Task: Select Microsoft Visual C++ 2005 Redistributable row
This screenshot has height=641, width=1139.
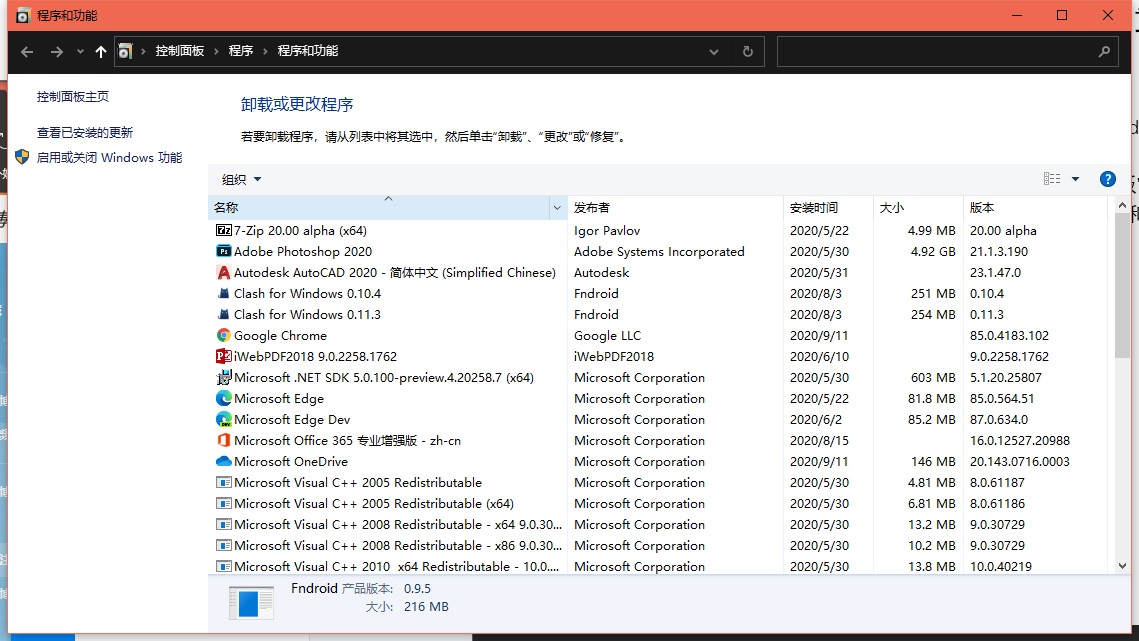Action: click(x=657, y=483)
